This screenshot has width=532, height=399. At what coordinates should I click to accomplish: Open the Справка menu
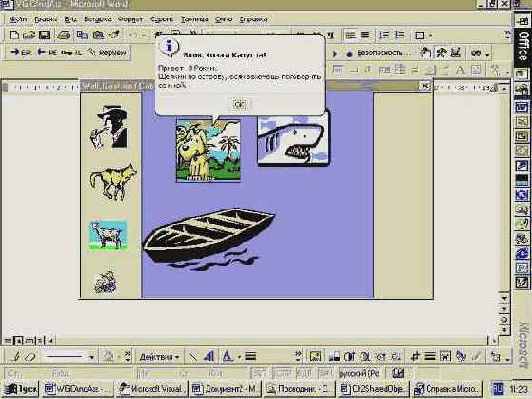pos(253,19)
